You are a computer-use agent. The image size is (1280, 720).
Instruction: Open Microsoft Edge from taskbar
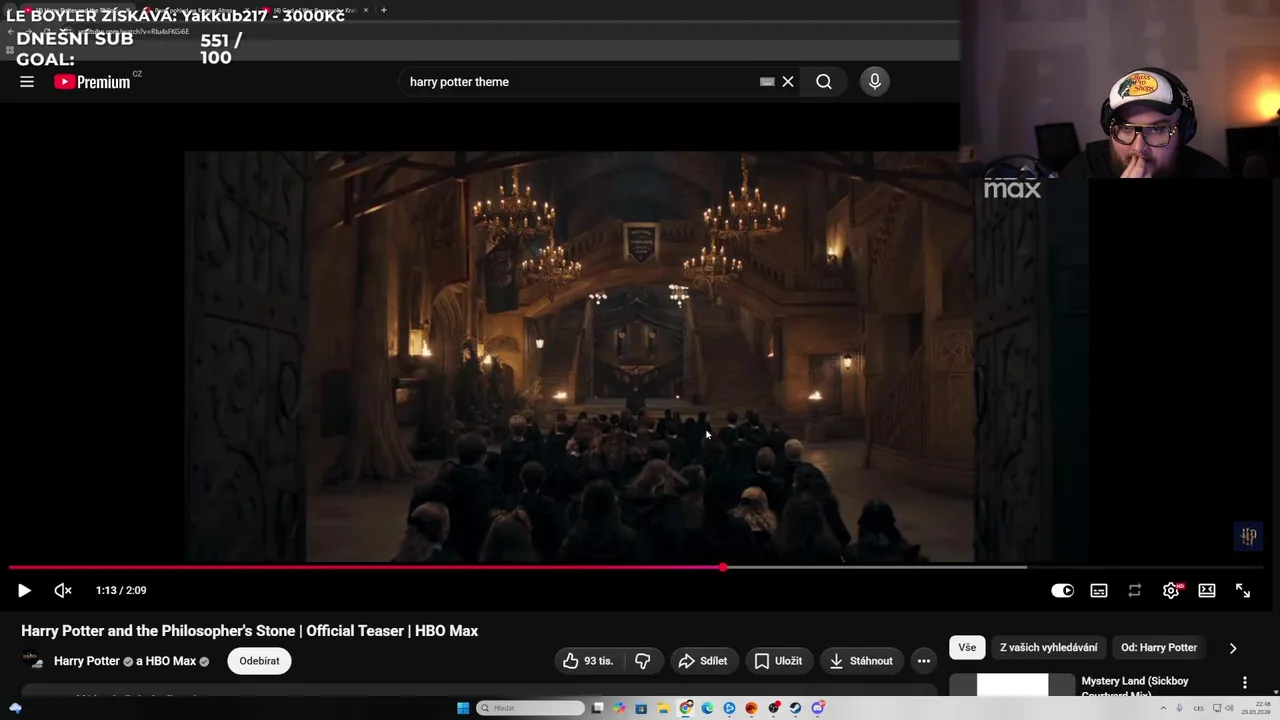point(707,708)
